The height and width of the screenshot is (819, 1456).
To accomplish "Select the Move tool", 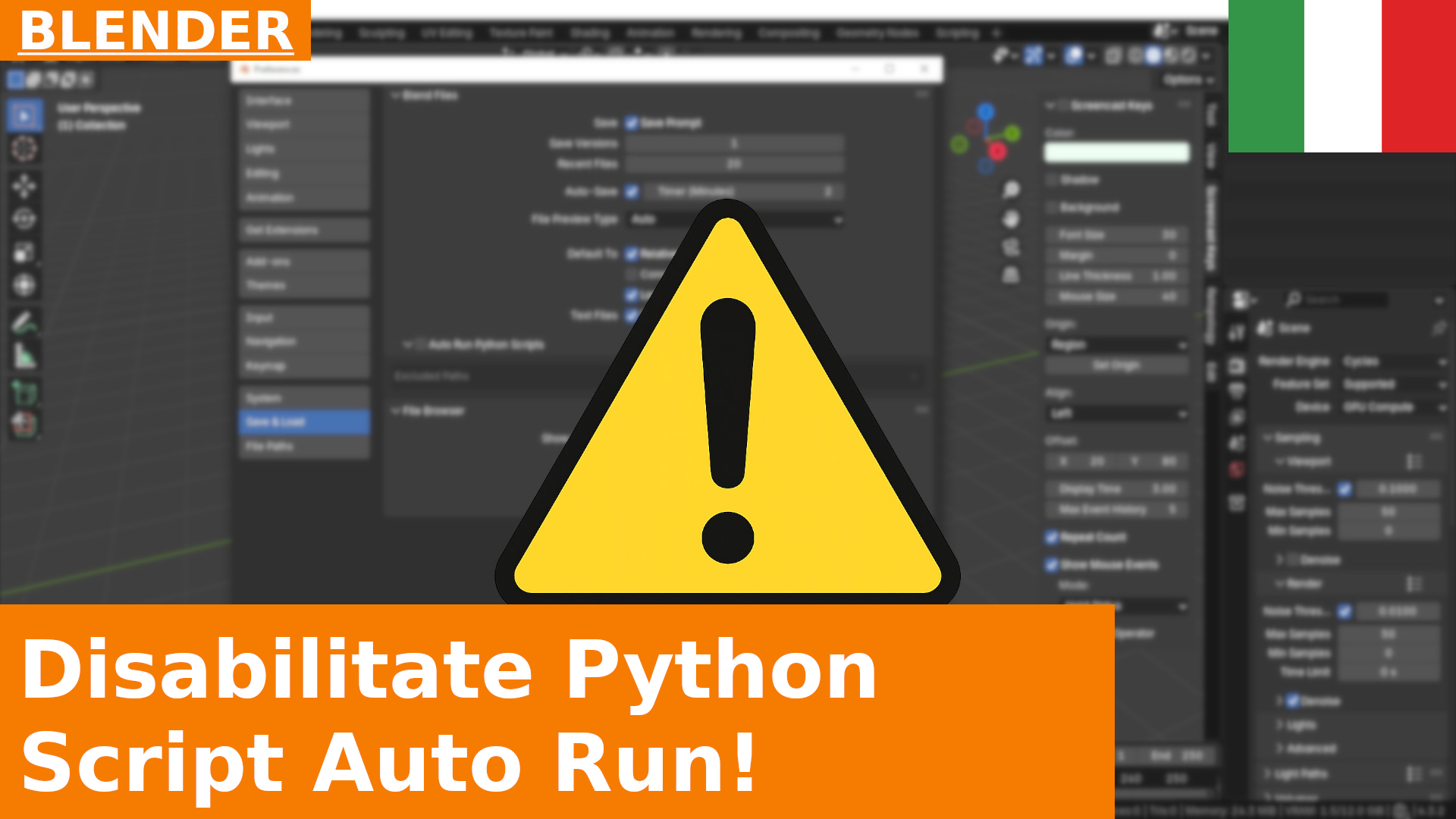I will [24, 186].
